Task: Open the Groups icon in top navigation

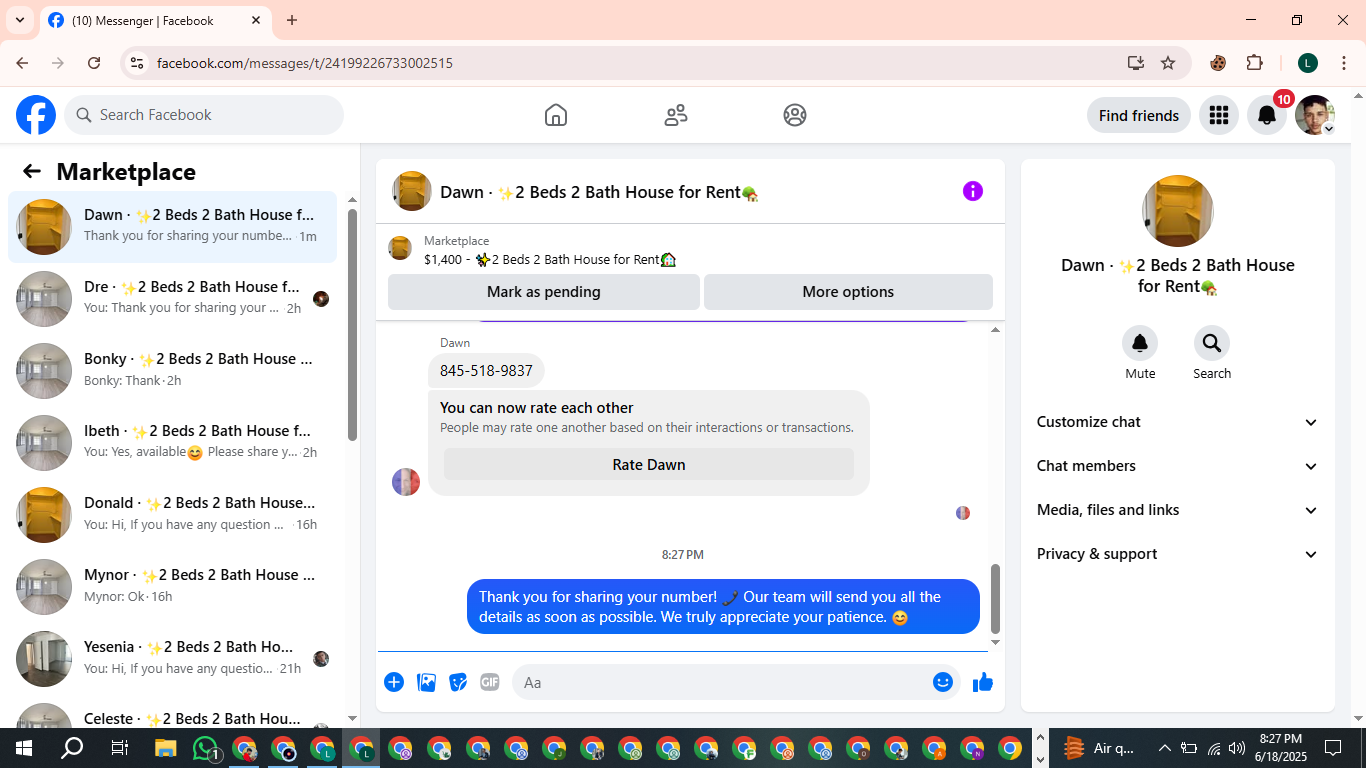Action: tap(795, 115)
